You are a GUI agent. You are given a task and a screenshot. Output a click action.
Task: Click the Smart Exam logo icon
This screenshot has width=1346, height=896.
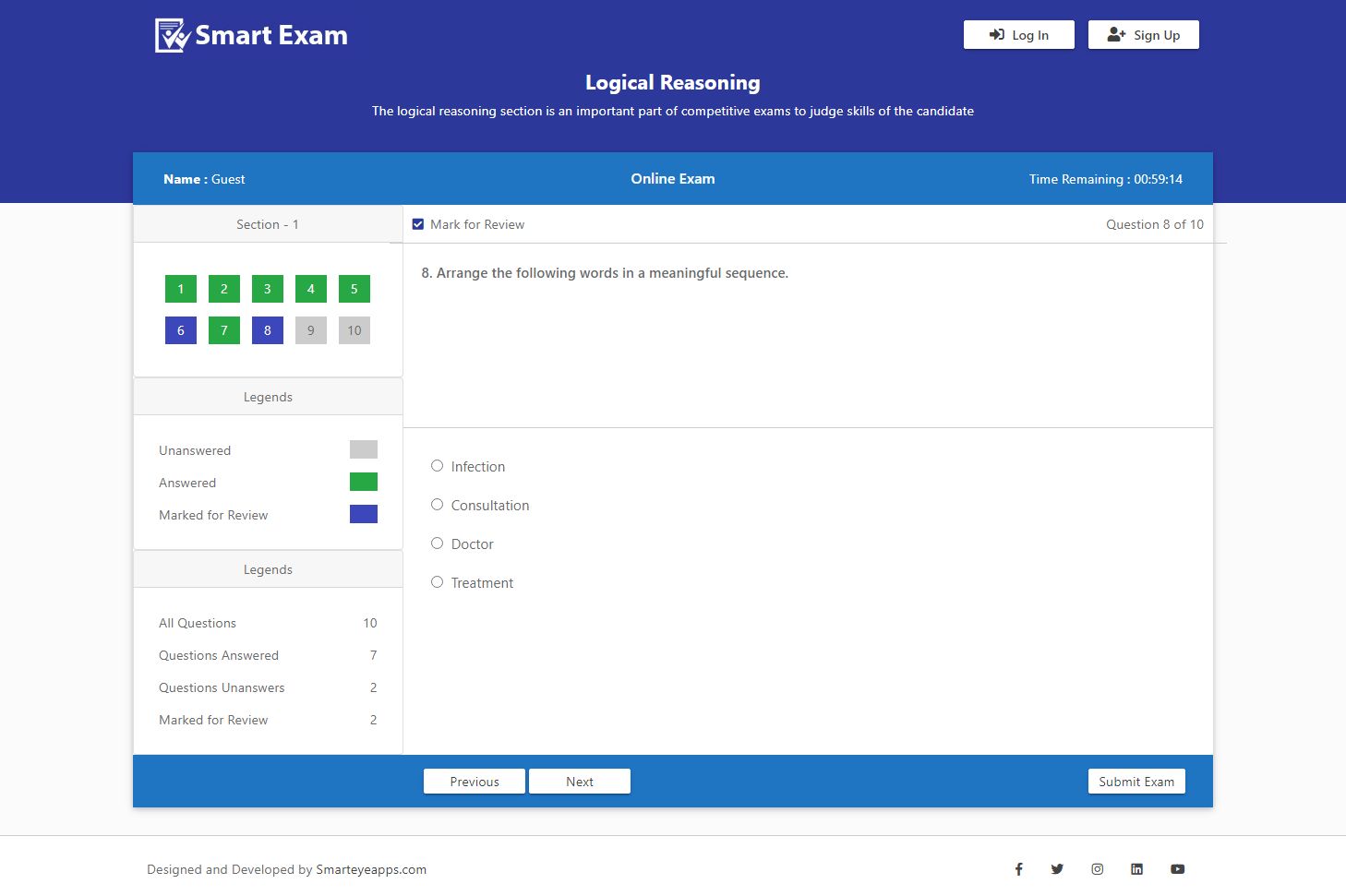point(172,36)
